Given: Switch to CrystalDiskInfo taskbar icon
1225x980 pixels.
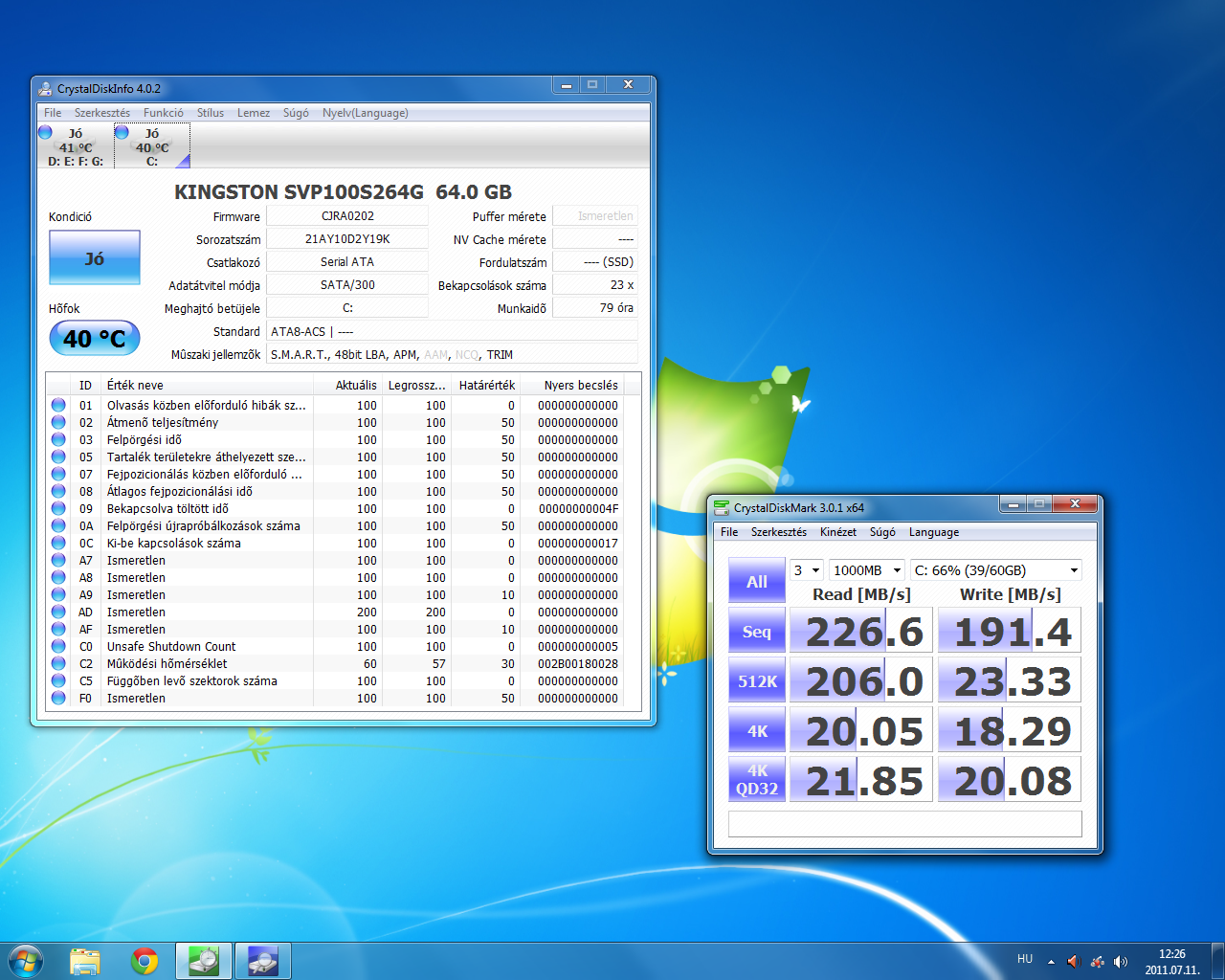Looking at the screenshot, I should [263, 961].
